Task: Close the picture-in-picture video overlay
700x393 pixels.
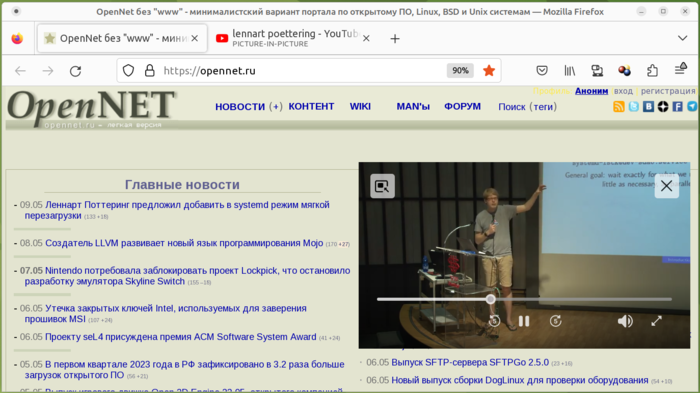Action: click(667, 186)
